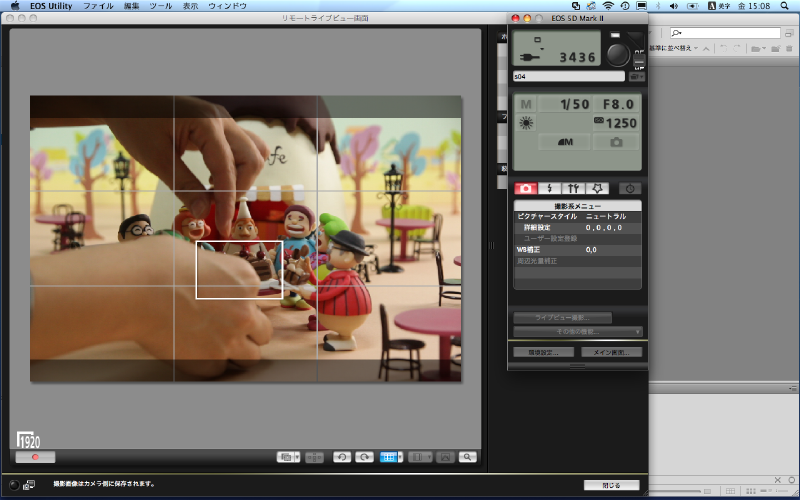The width and height of the screenshot is (800, 500).
Task: Open the wrench setup menu tab
Action: tap(573, 188)
